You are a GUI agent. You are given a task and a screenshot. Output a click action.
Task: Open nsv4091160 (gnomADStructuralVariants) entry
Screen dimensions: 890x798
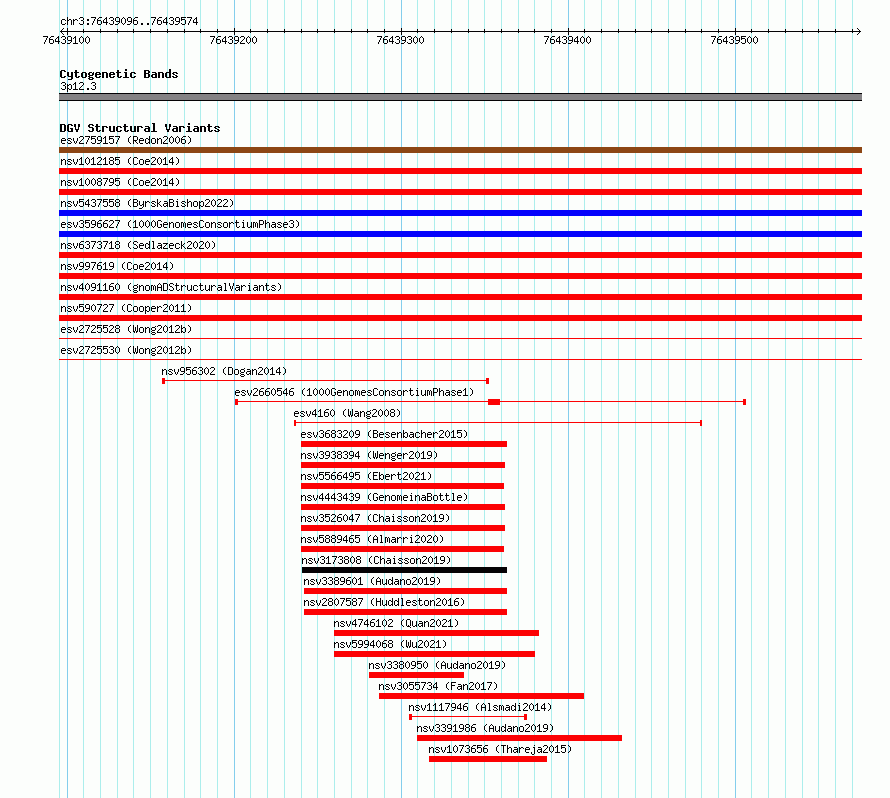[171, 287]
